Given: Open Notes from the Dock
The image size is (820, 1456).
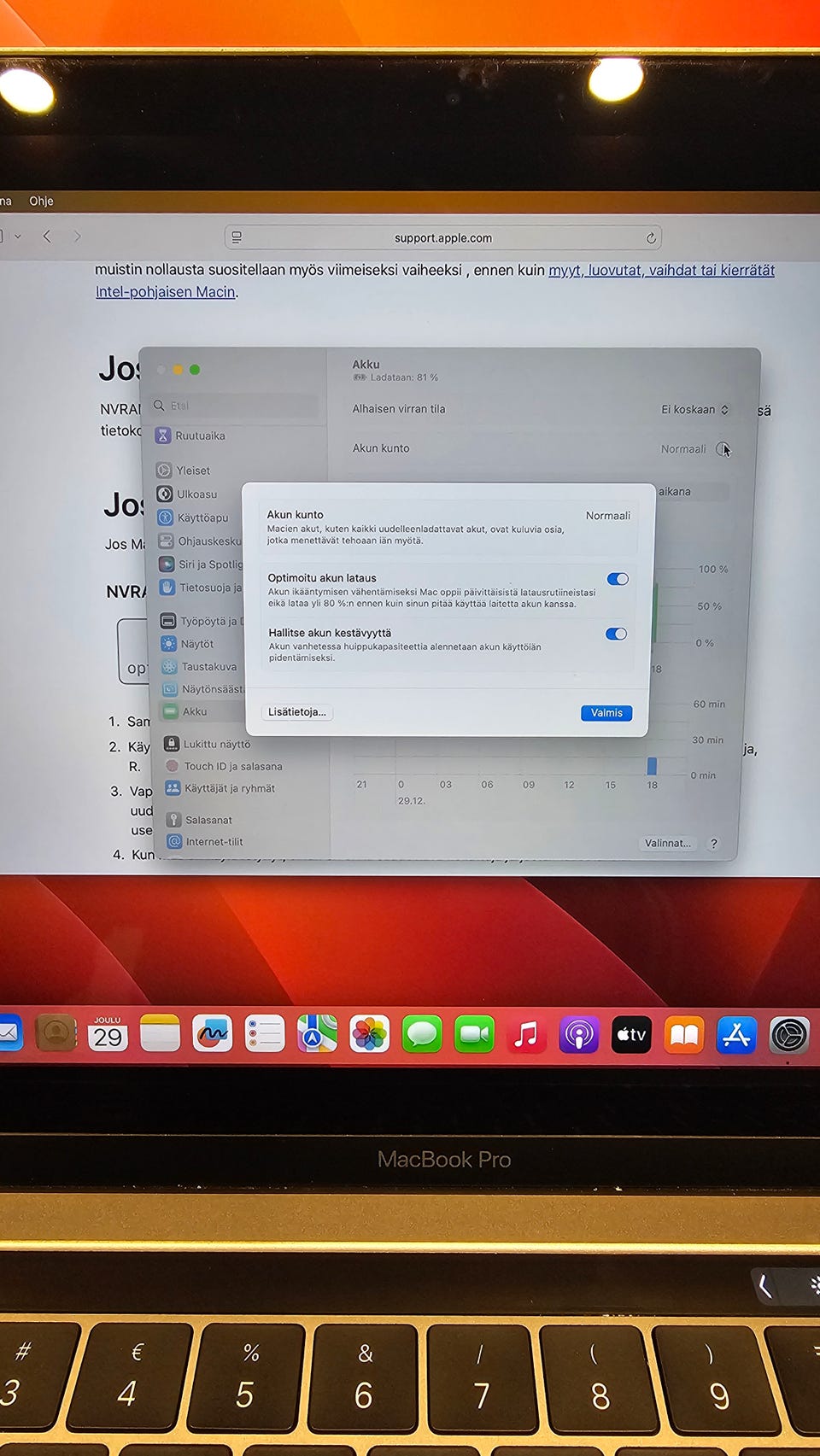Looking at the screenshot, I should pyautogui.click(x=160, y=1034).
